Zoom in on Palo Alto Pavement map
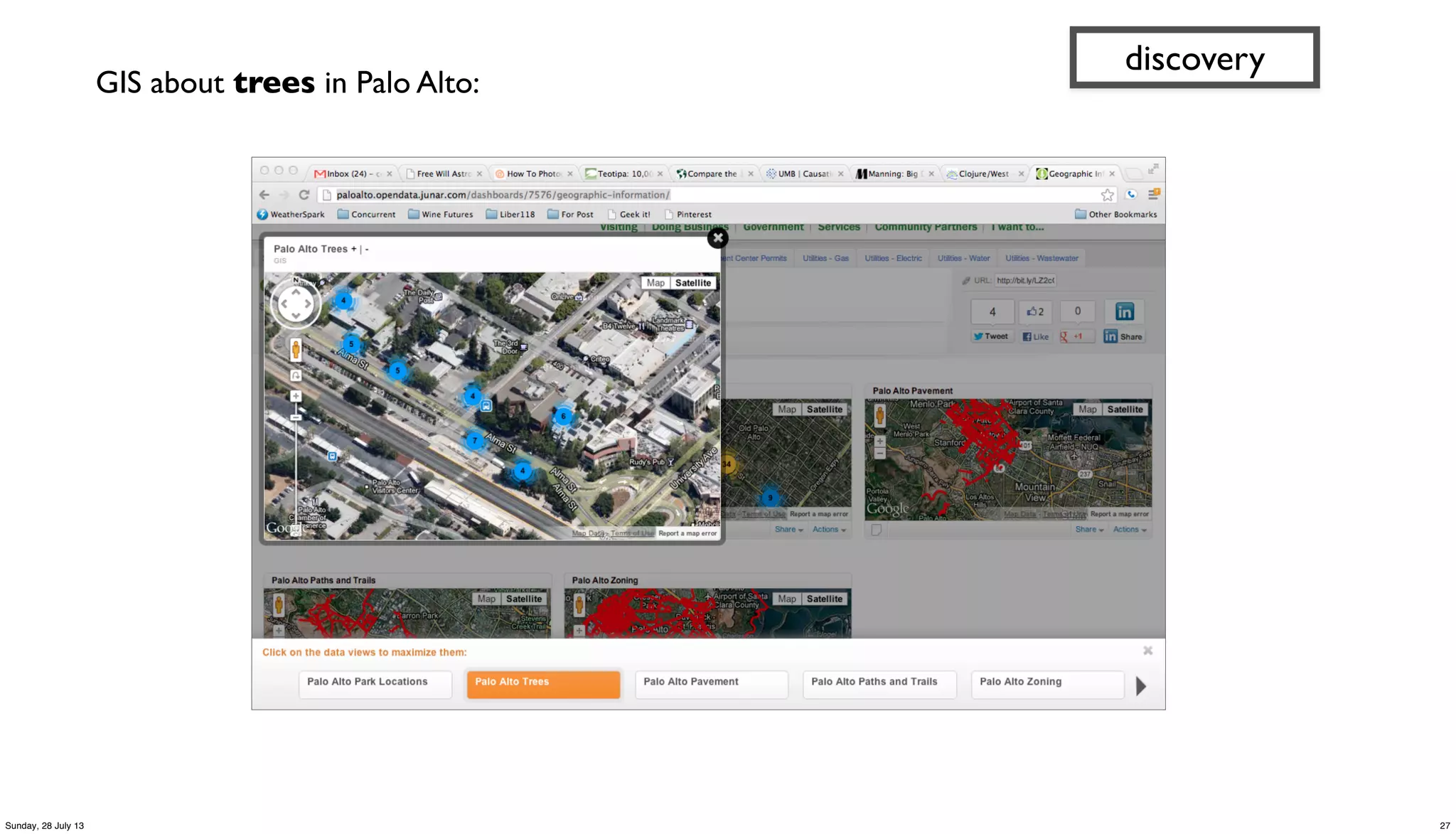1456x834 pixels. click(879, 441)
